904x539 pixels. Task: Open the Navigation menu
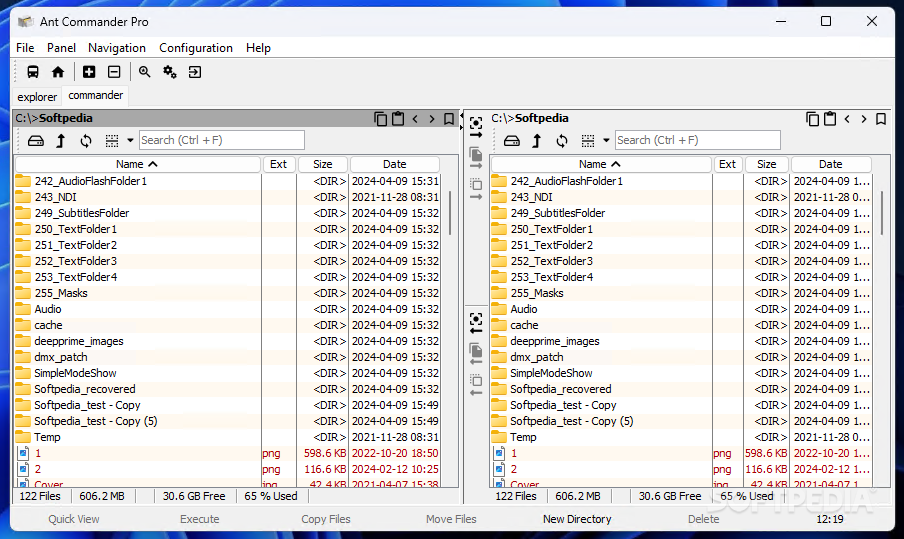[116, 48]
